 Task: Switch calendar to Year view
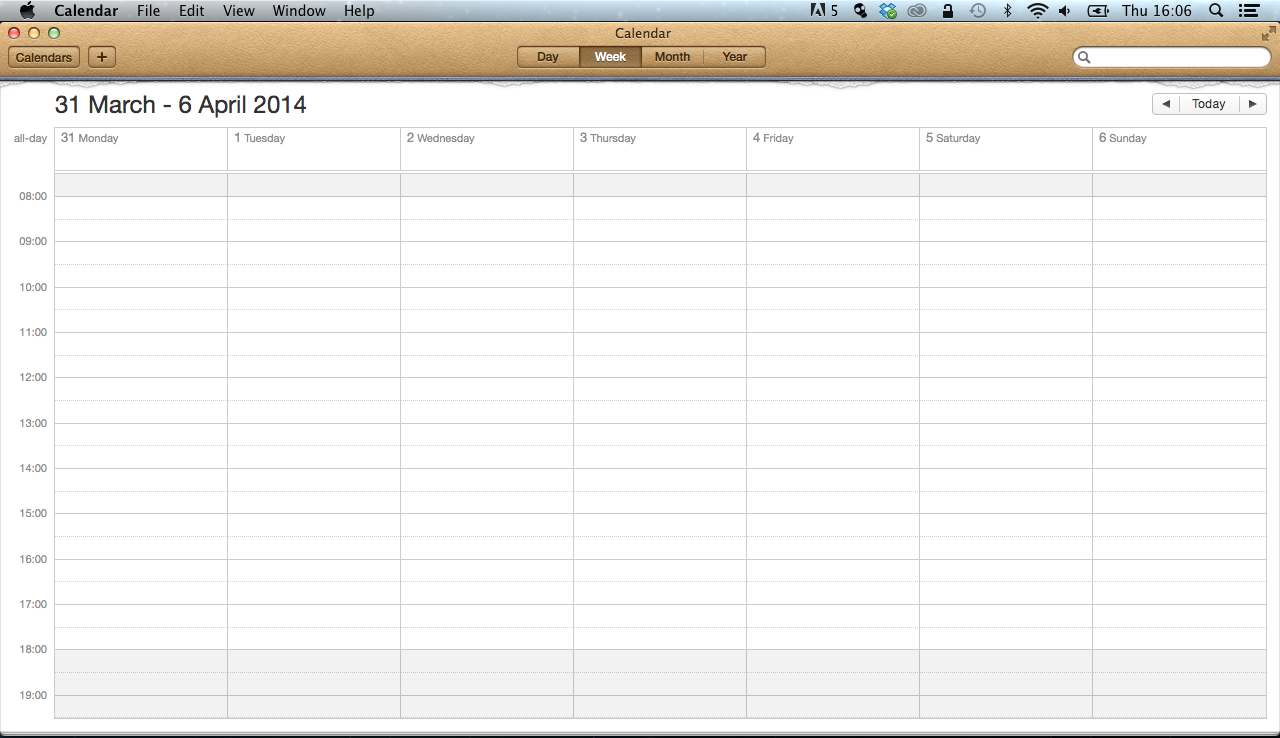point(735,57)
